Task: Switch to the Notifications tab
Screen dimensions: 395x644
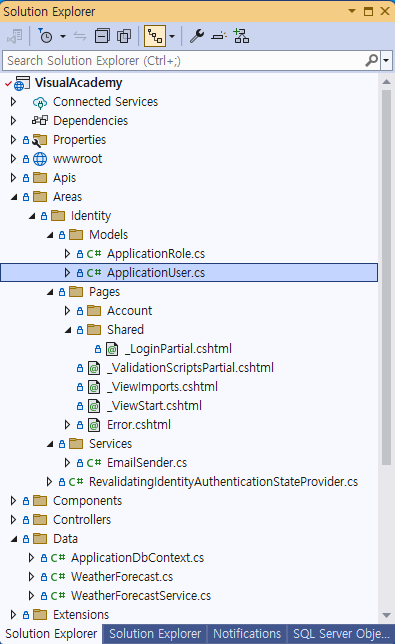Action: pyautogui.click(x=247, y=634)
